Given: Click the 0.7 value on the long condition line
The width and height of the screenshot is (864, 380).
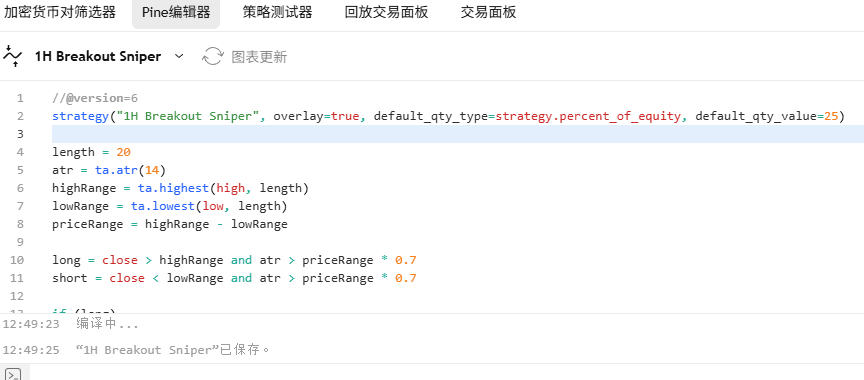Looking at the screenshot, I should click(x=406, y=260).
